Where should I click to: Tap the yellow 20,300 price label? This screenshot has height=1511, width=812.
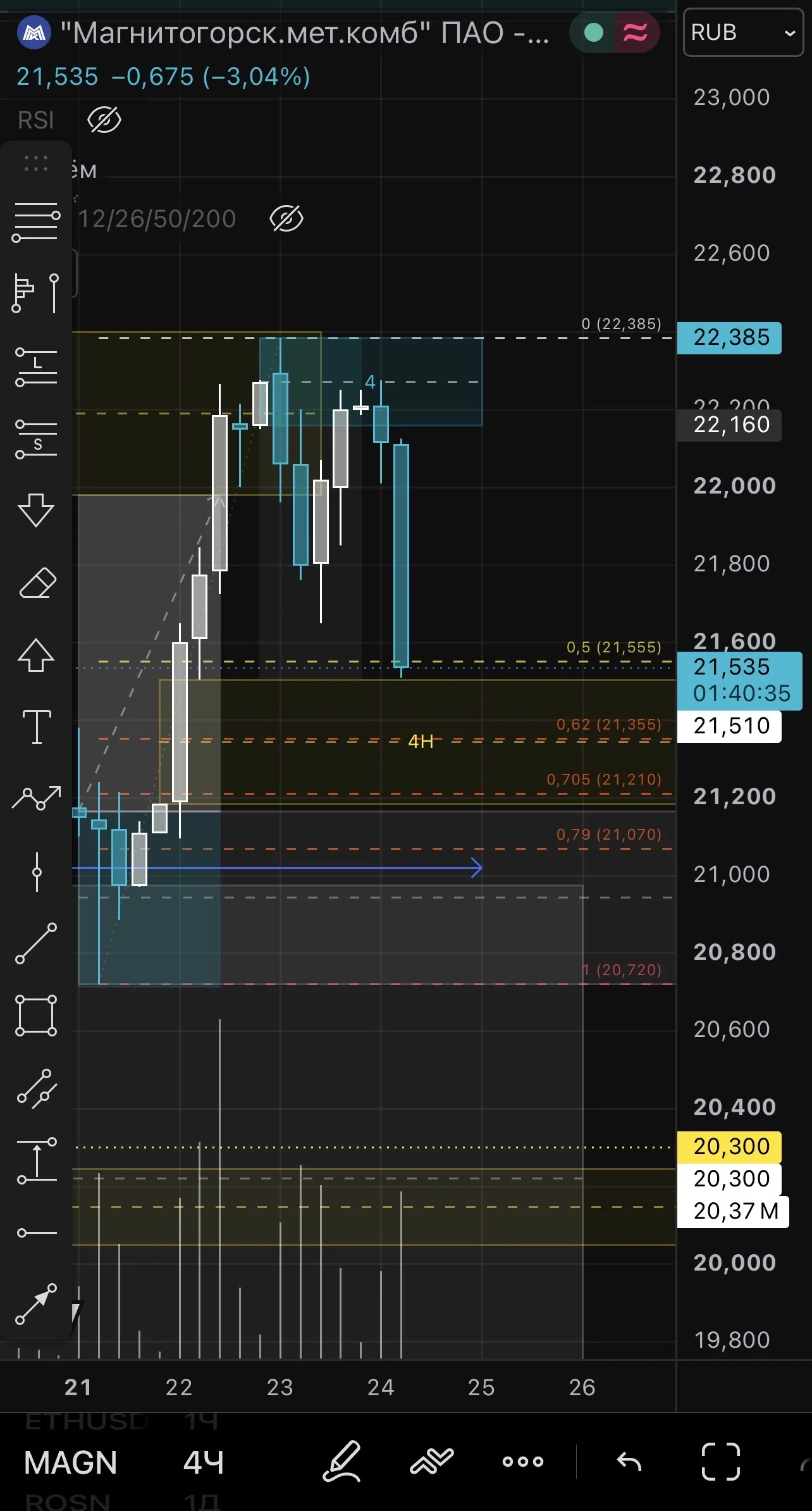coord(730,1147)
